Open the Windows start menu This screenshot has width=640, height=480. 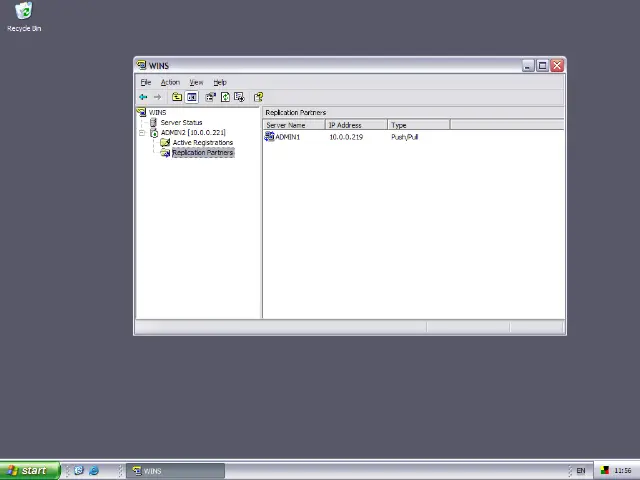pyautogui.click(x=30, y=471)
